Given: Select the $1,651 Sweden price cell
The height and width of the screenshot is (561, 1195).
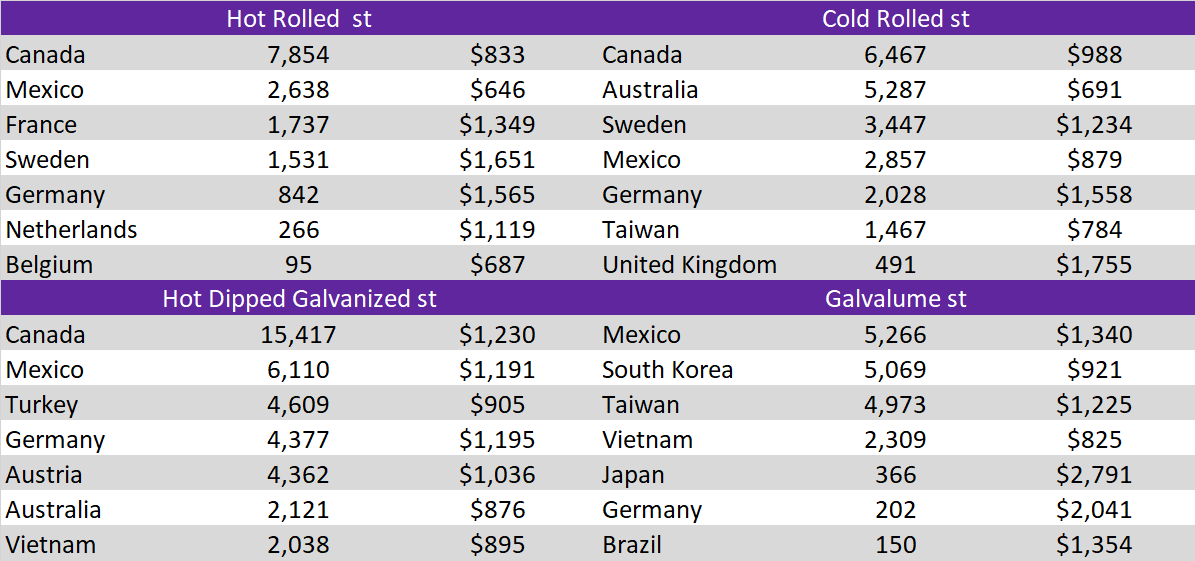Looking at the screenshot, I should point(497,160).
